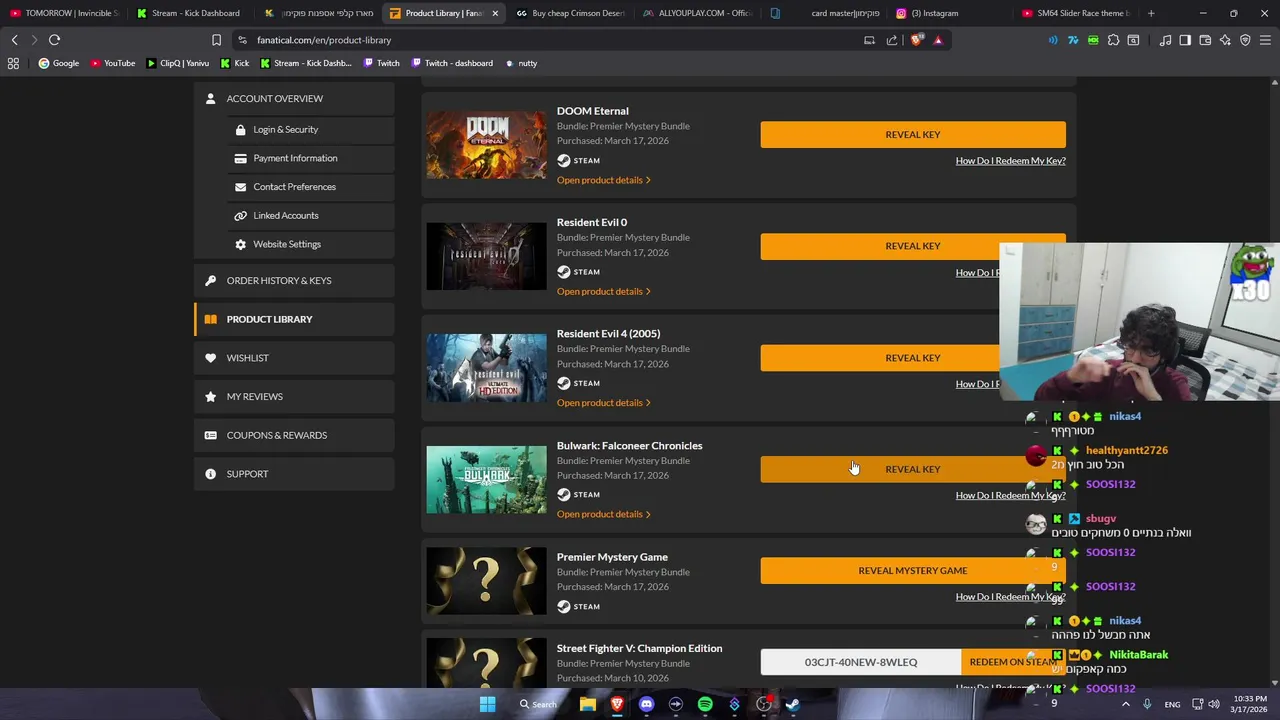Go to Order History & Keys
1280x720 pixels.
click(x=294, y=280)
